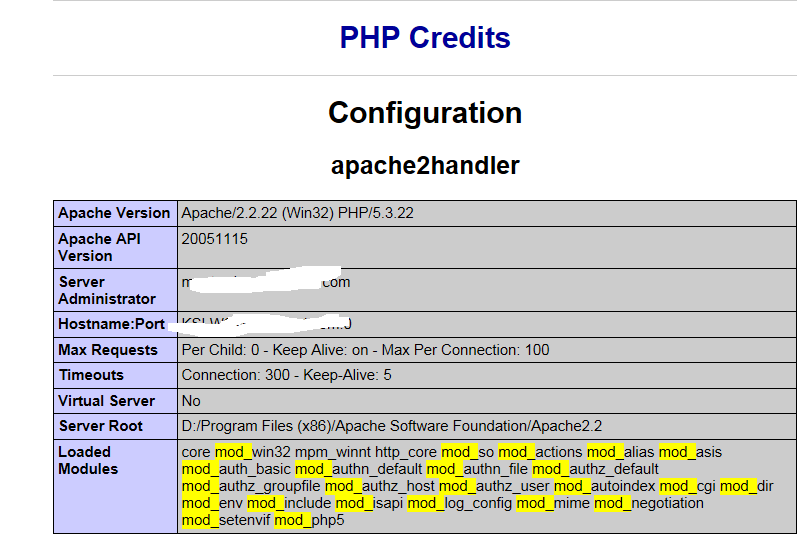Image resolution: width=807 pixels, height=544 pixels.
Task: Click the mod_authz_user module name
Action: click(494, 486)
